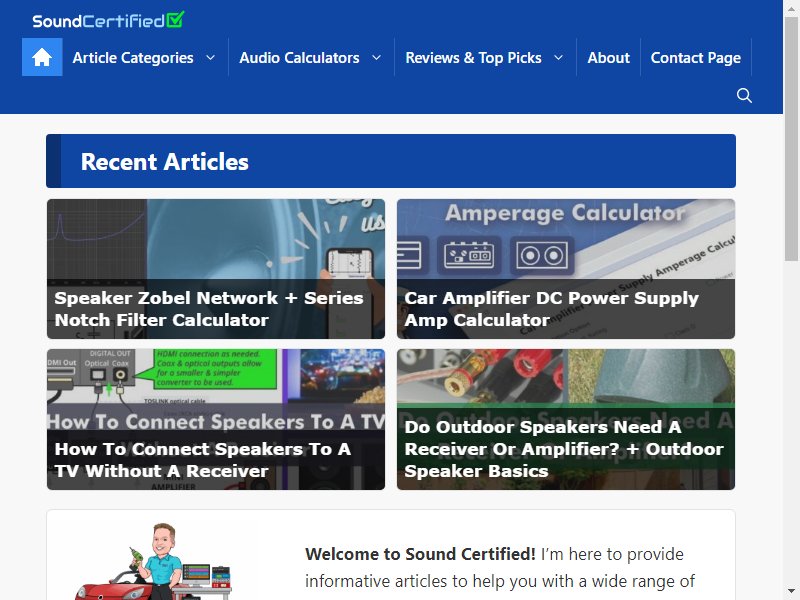Click the green checkmark in logo
This screenshot has width=800, height=600.
click(x=176, y=19)
